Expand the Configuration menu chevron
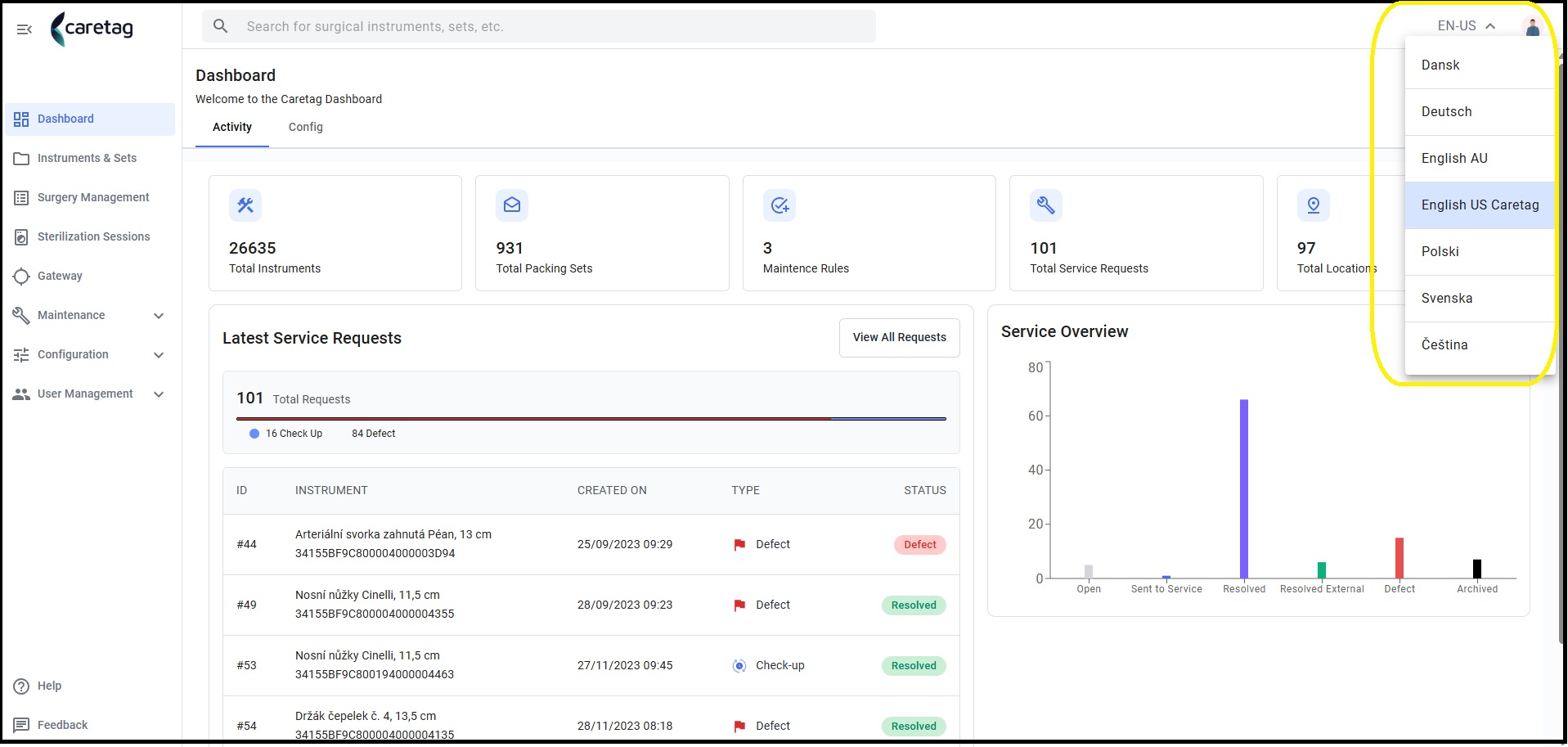This screenshot has width=1568, height=747. 159,355
